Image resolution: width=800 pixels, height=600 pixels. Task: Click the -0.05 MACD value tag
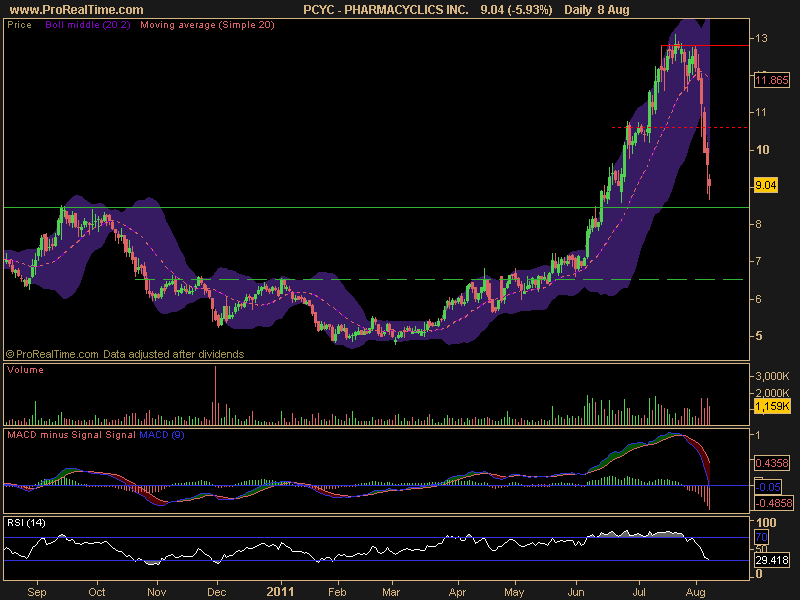[x=768, y=487]
